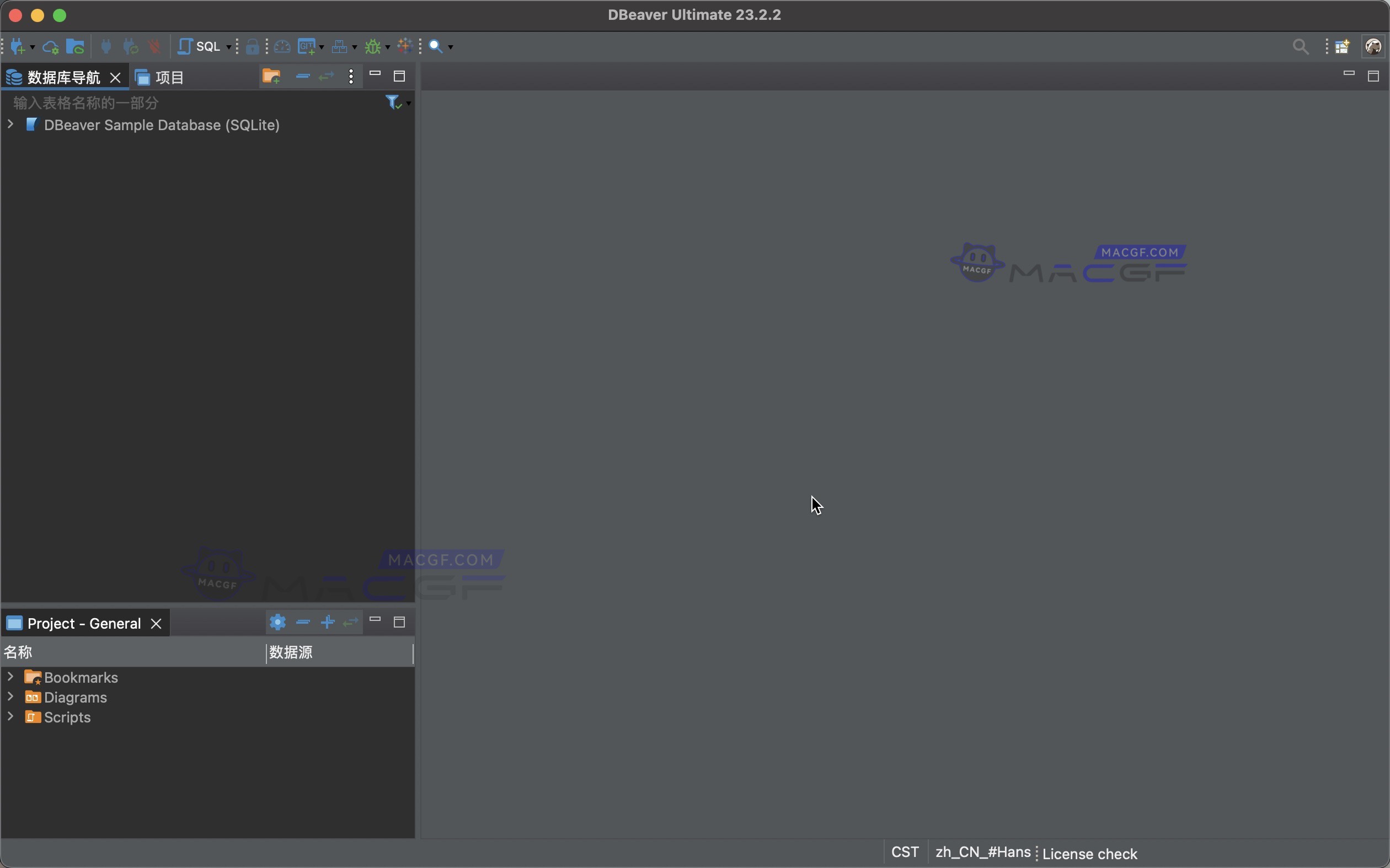
Task: Minimize the editor area
Action: coord(1349,73)
